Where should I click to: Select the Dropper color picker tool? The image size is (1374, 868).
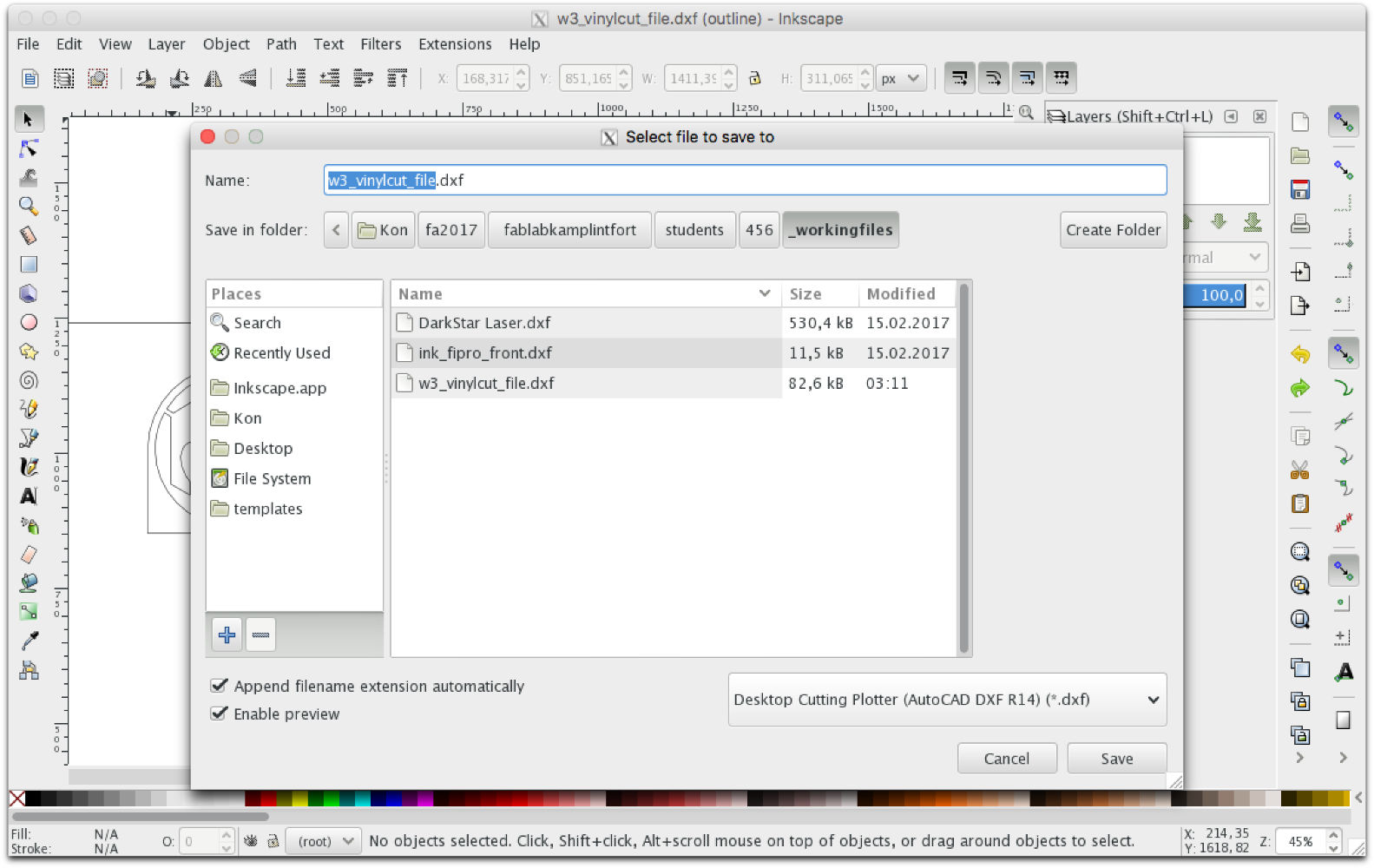29,641
